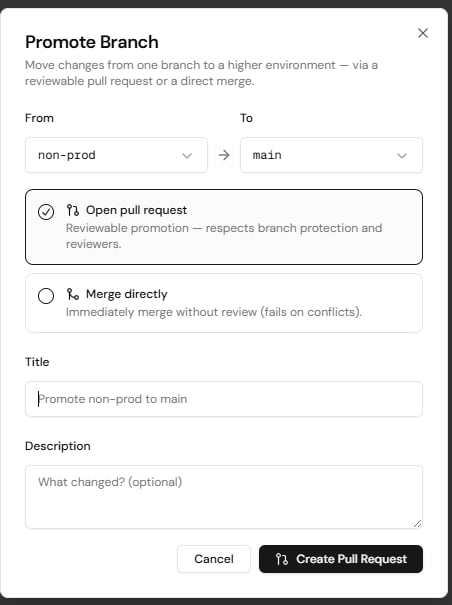This screenshot has height=605, width=452.
Task: Open the From branch dropdown showing non-prod
Action: coord(116,155)
